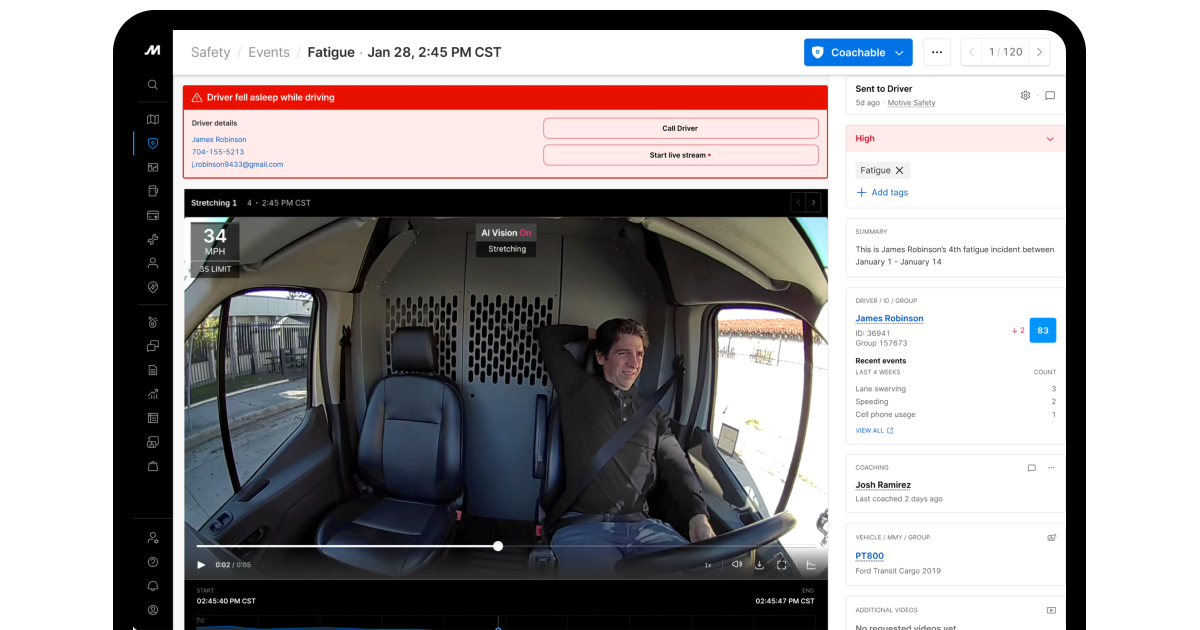
Task: Mute the video volume
Action: coord(737,565)
